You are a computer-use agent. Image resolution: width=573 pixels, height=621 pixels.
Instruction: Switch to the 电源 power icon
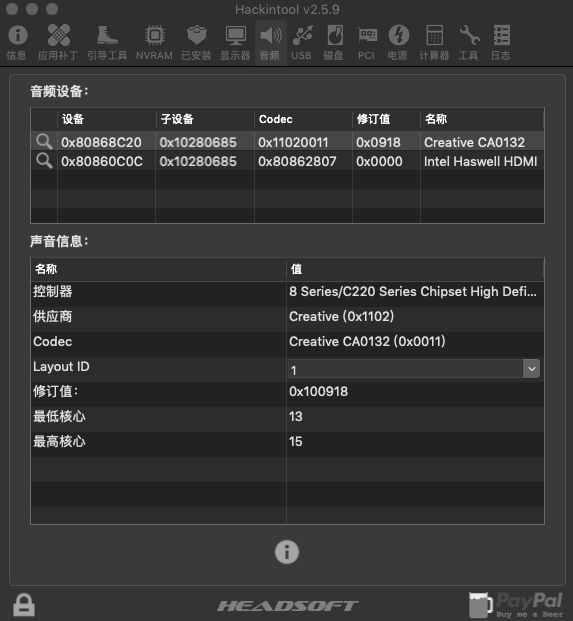point(398,42)
